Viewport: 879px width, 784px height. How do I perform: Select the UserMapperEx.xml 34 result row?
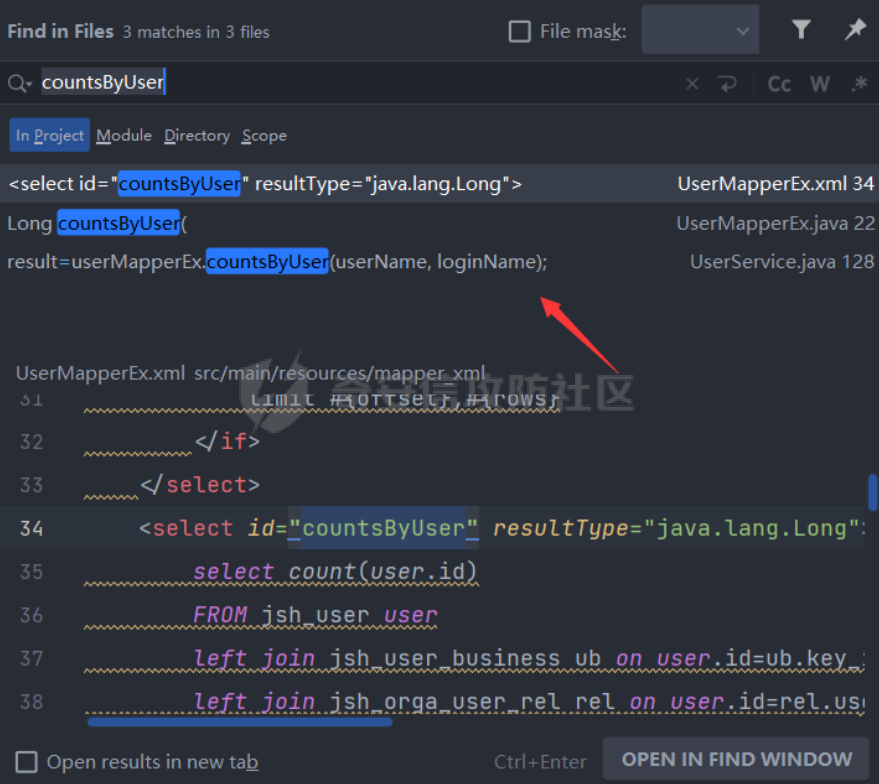(440, 184)
